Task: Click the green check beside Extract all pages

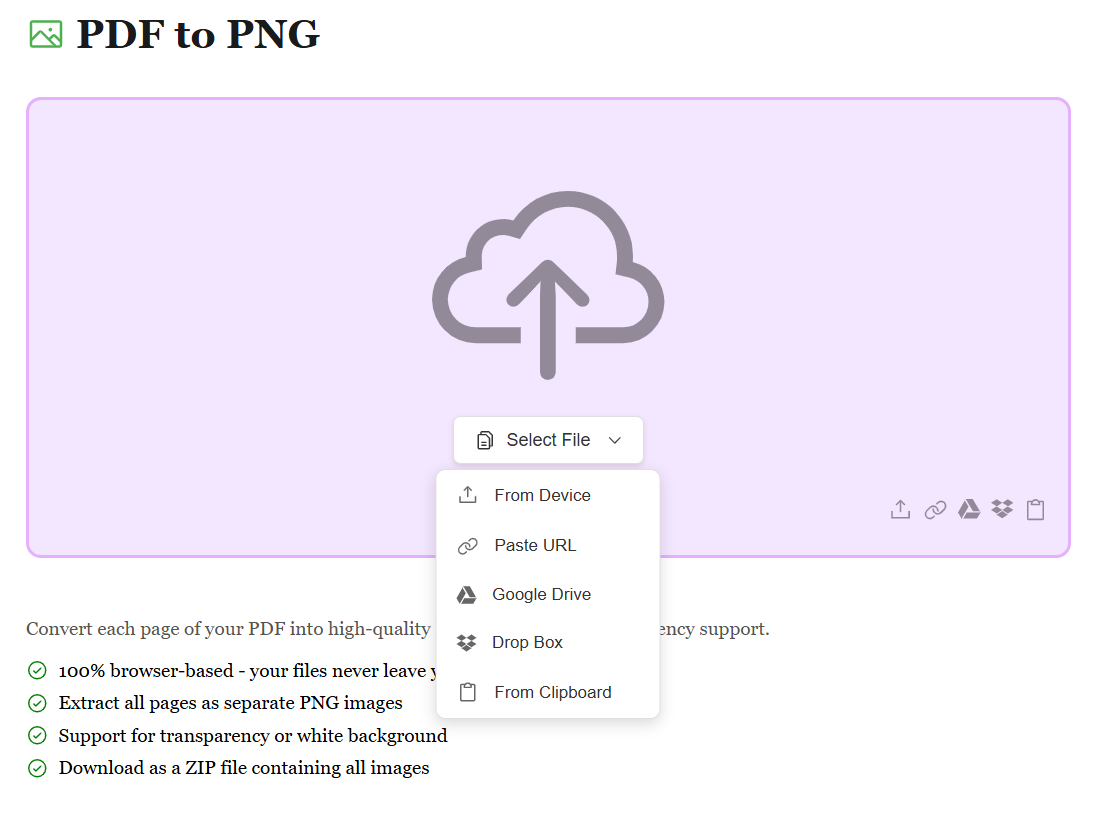Action: tap(37, 703)
